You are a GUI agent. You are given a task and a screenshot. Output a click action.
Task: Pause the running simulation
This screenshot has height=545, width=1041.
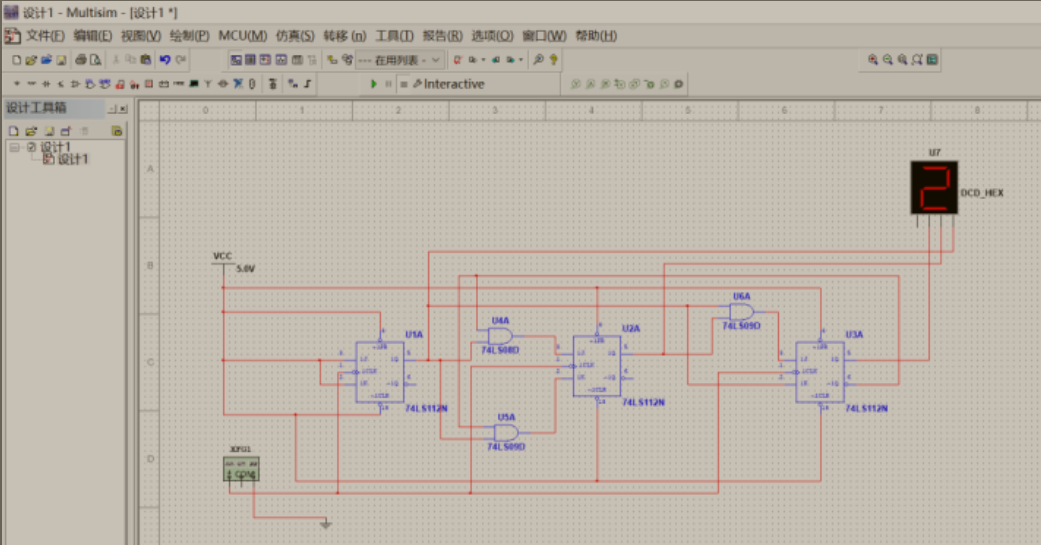click(x=388, y=84)
